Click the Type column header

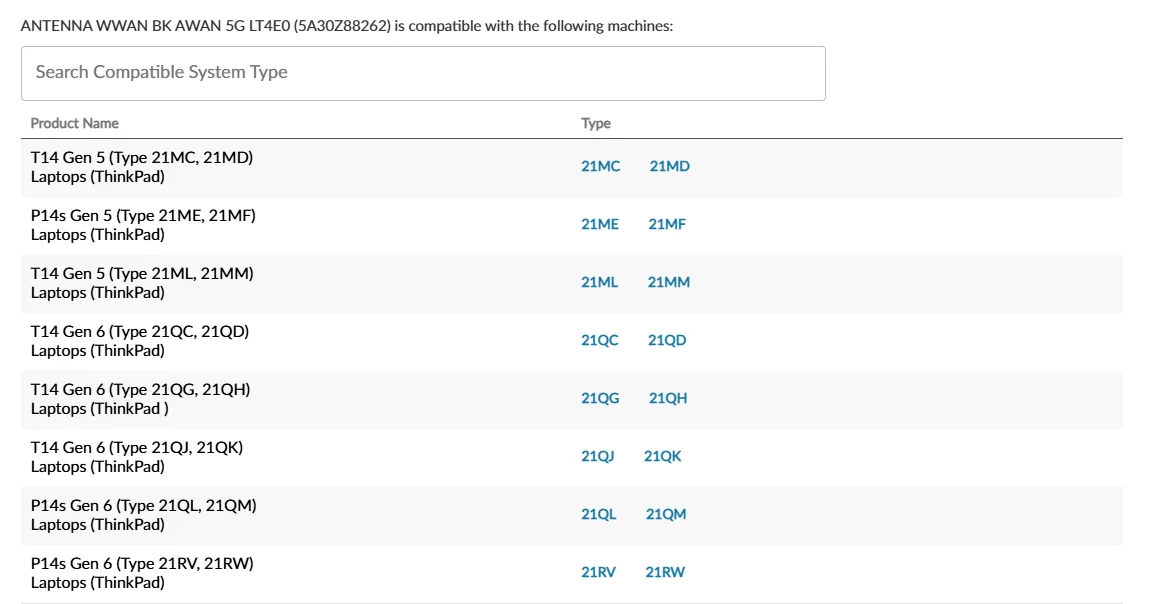[x=596, y=123]
